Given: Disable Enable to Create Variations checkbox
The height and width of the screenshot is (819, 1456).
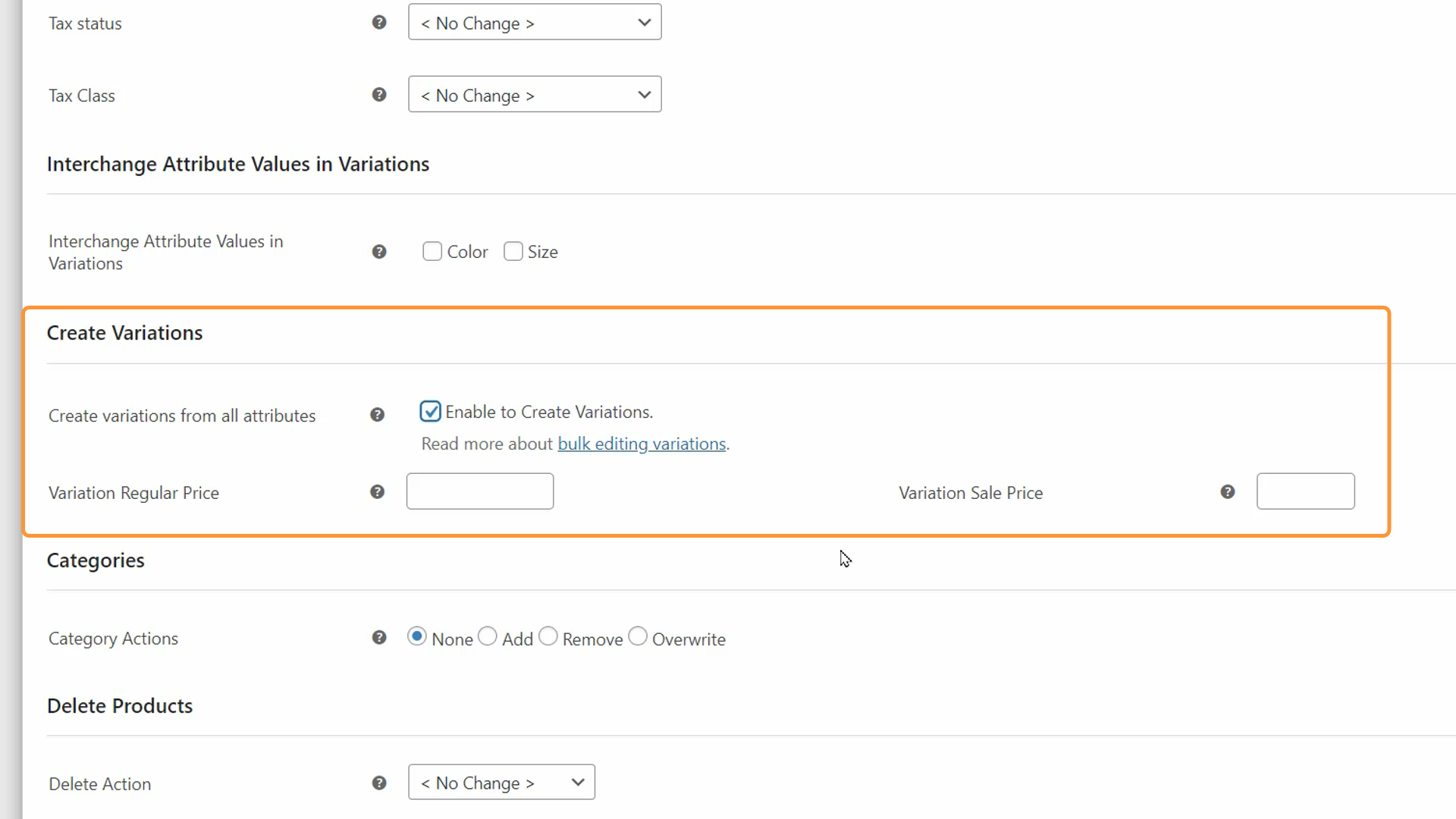Looking at the screenshot, I should pos(429,411).
